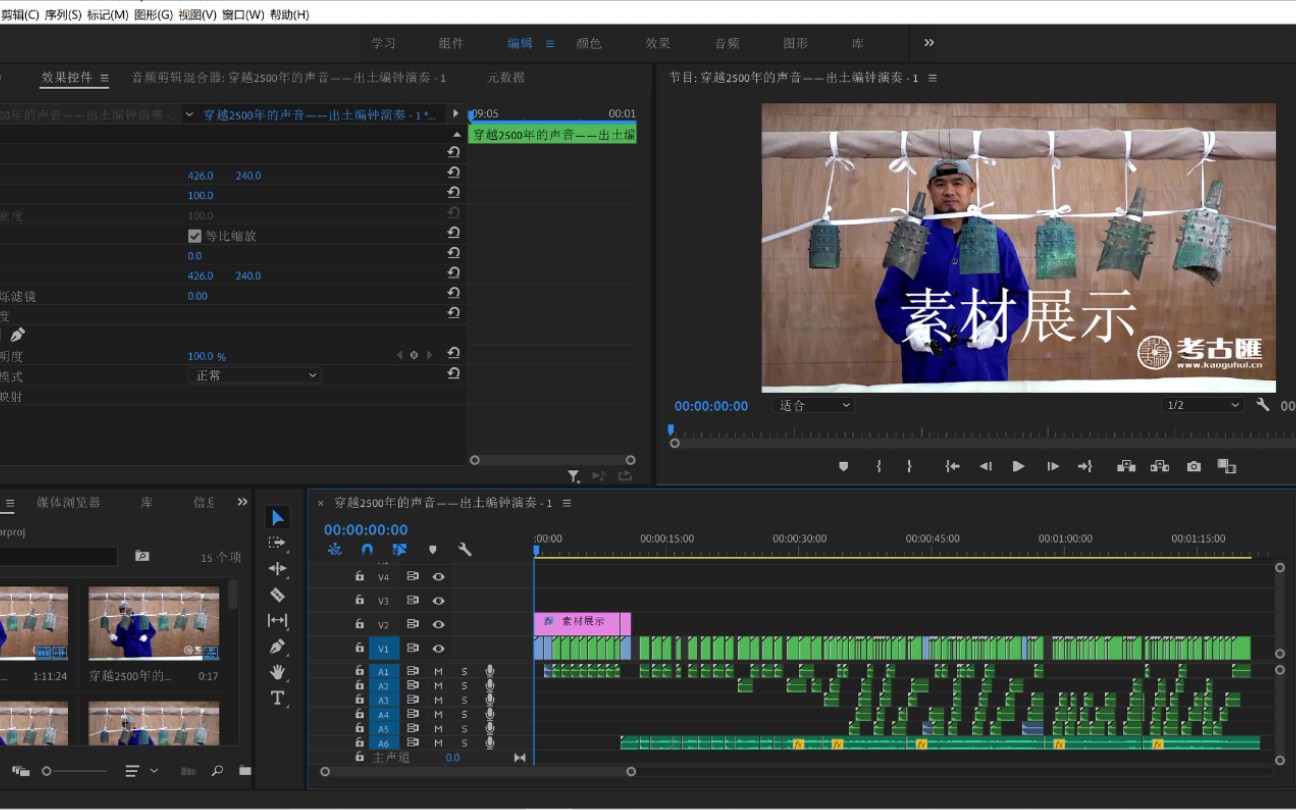Add marker in timeline header

click(432, 549)
